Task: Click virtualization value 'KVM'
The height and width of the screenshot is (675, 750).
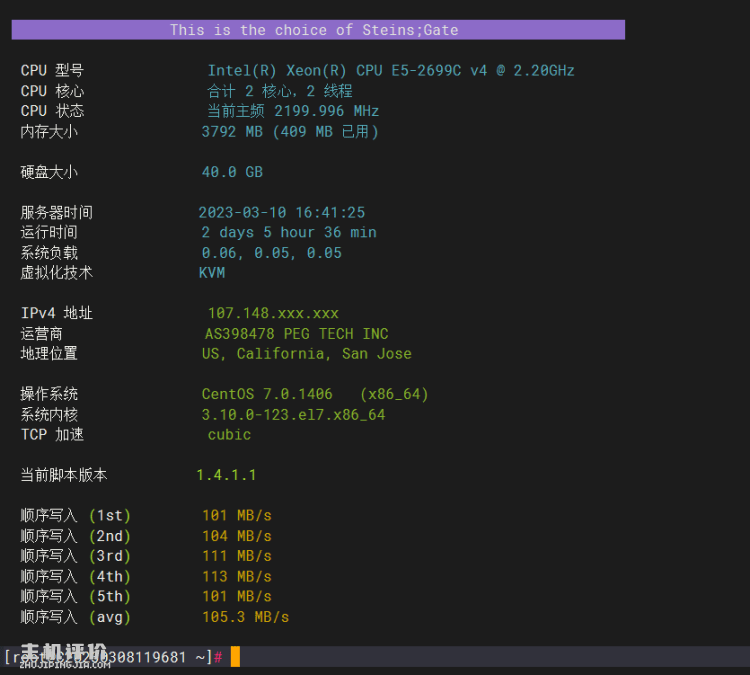Action: [x=212, y=273]
